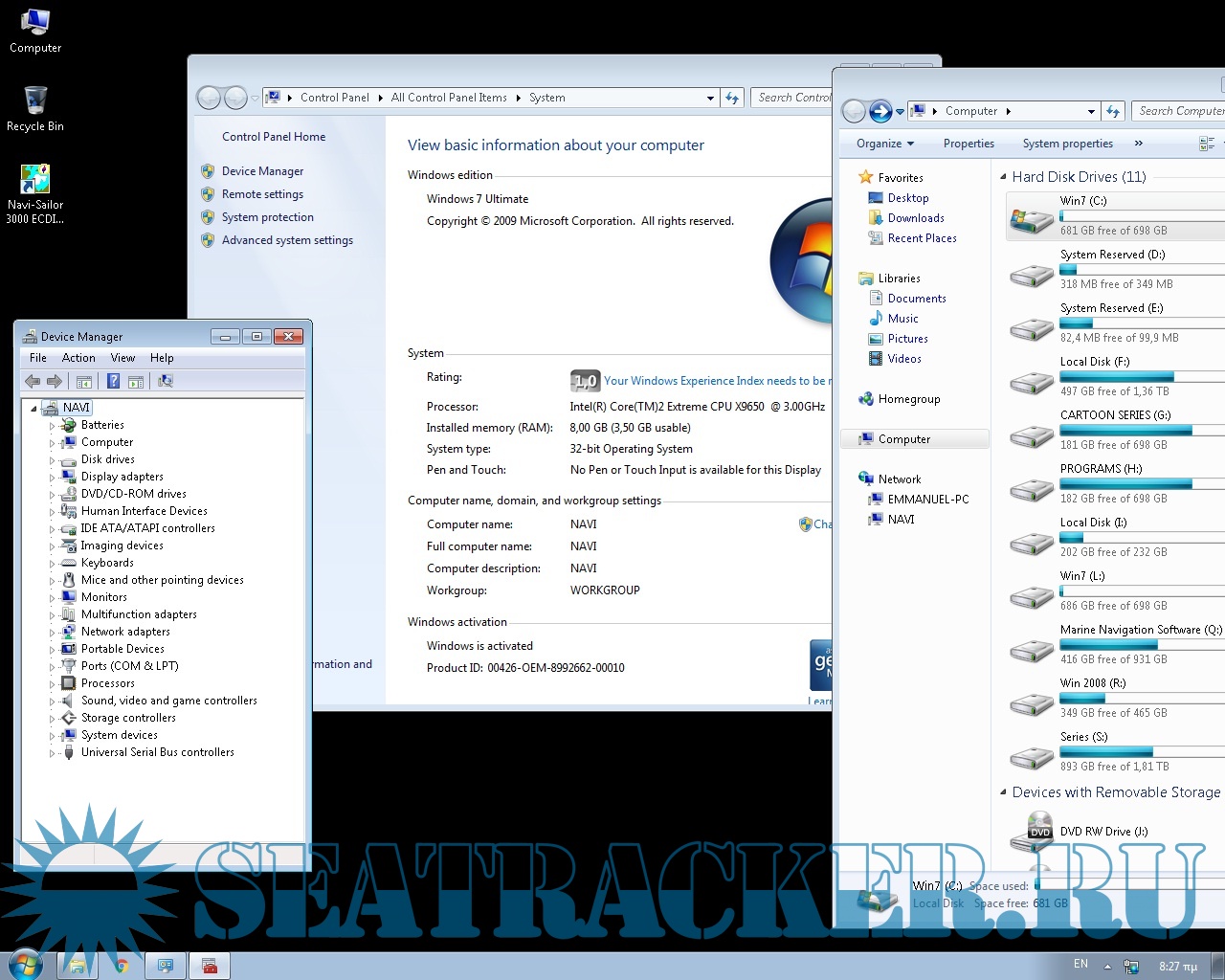Click refresh button beside System address bar

click(x=732, y=98)
